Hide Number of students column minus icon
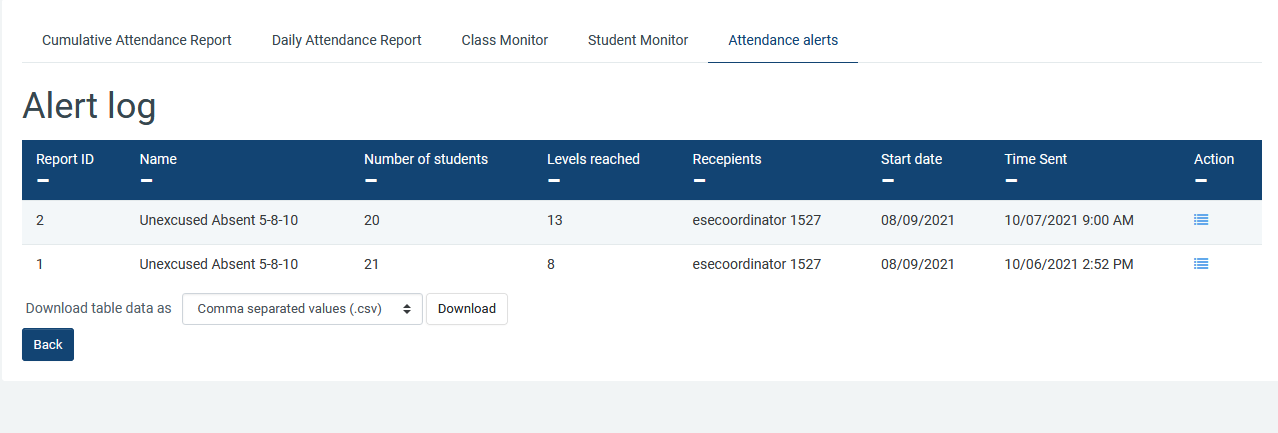Screen dimensions: 1278x433 pos(371,181)
